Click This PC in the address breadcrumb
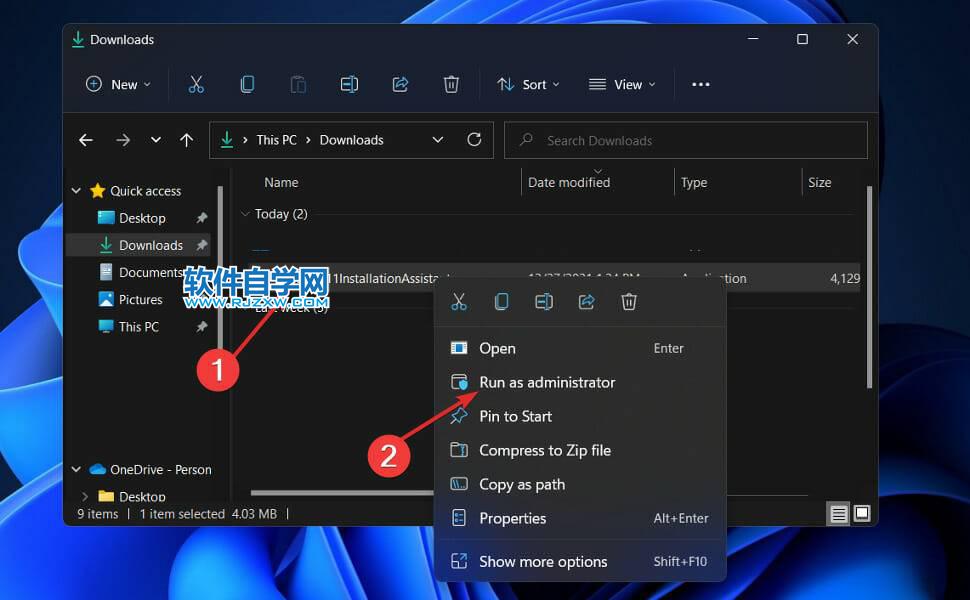 [x=277, y=140]
